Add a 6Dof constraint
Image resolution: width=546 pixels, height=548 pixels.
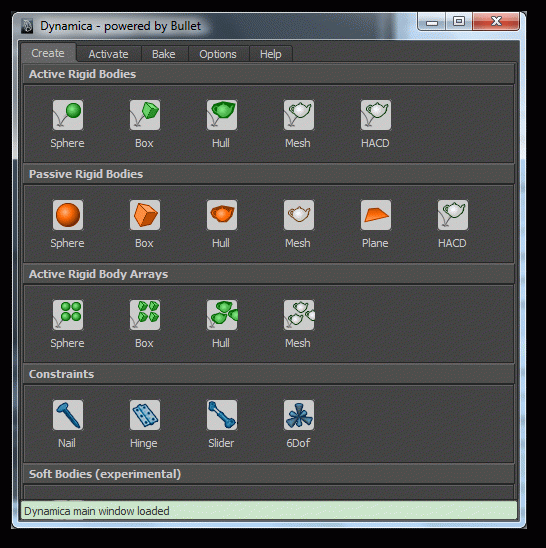[x=299, y=415]
